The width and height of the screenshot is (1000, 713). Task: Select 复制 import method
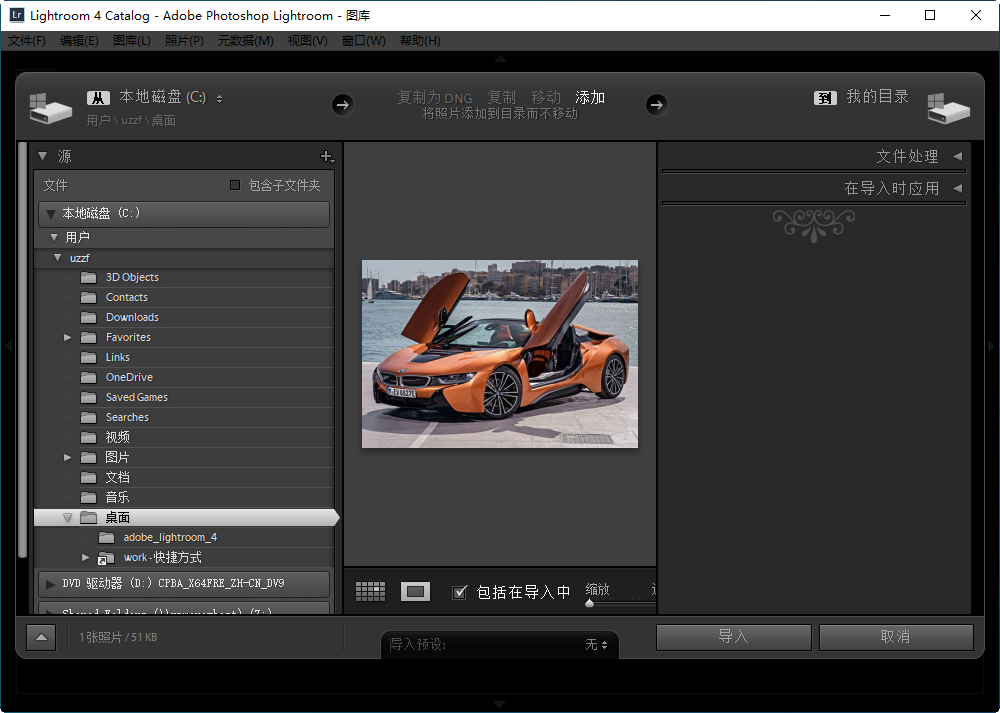[502, 98]
